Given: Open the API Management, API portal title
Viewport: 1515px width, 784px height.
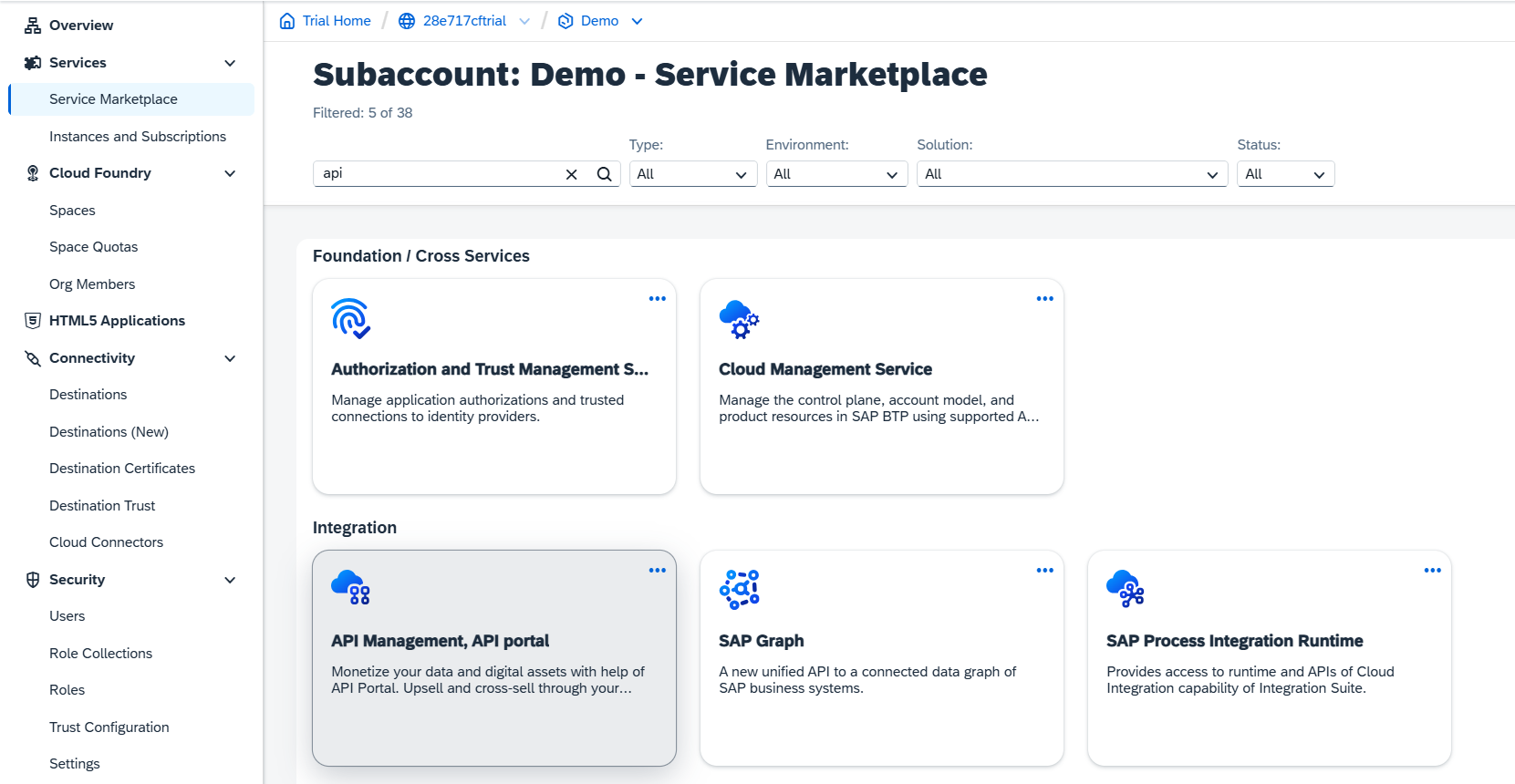Looking at the screenshot, I should point(440,641).
